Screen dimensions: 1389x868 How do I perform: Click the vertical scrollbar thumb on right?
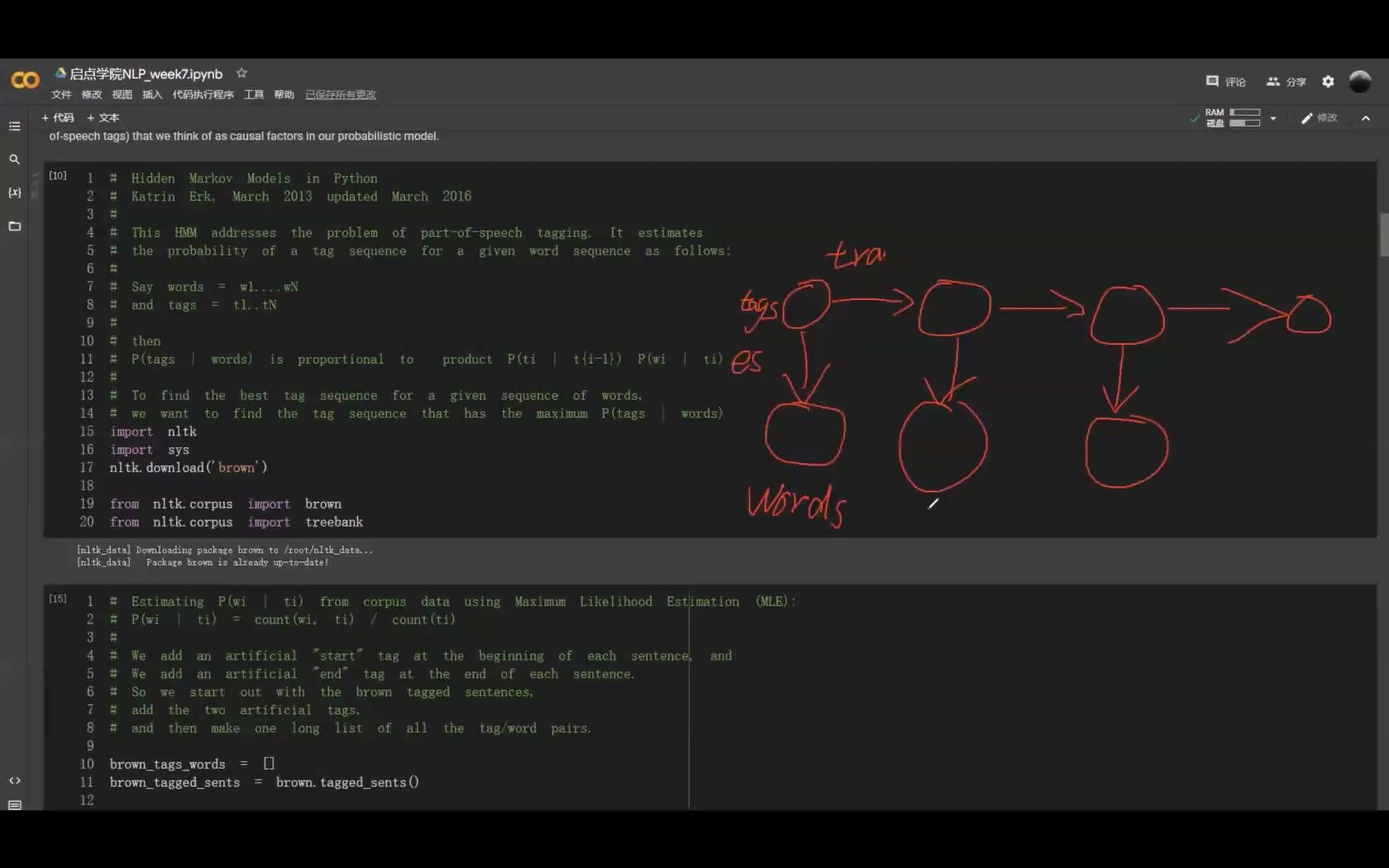click(1384, 235)
